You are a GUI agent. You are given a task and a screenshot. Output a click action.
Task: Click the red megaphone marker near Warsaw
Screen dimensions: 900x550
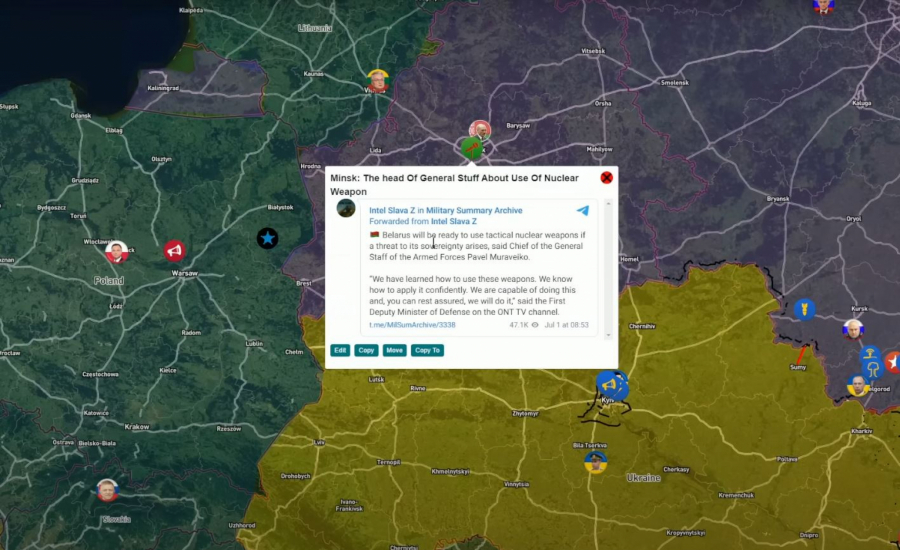[x=175, y=250]
